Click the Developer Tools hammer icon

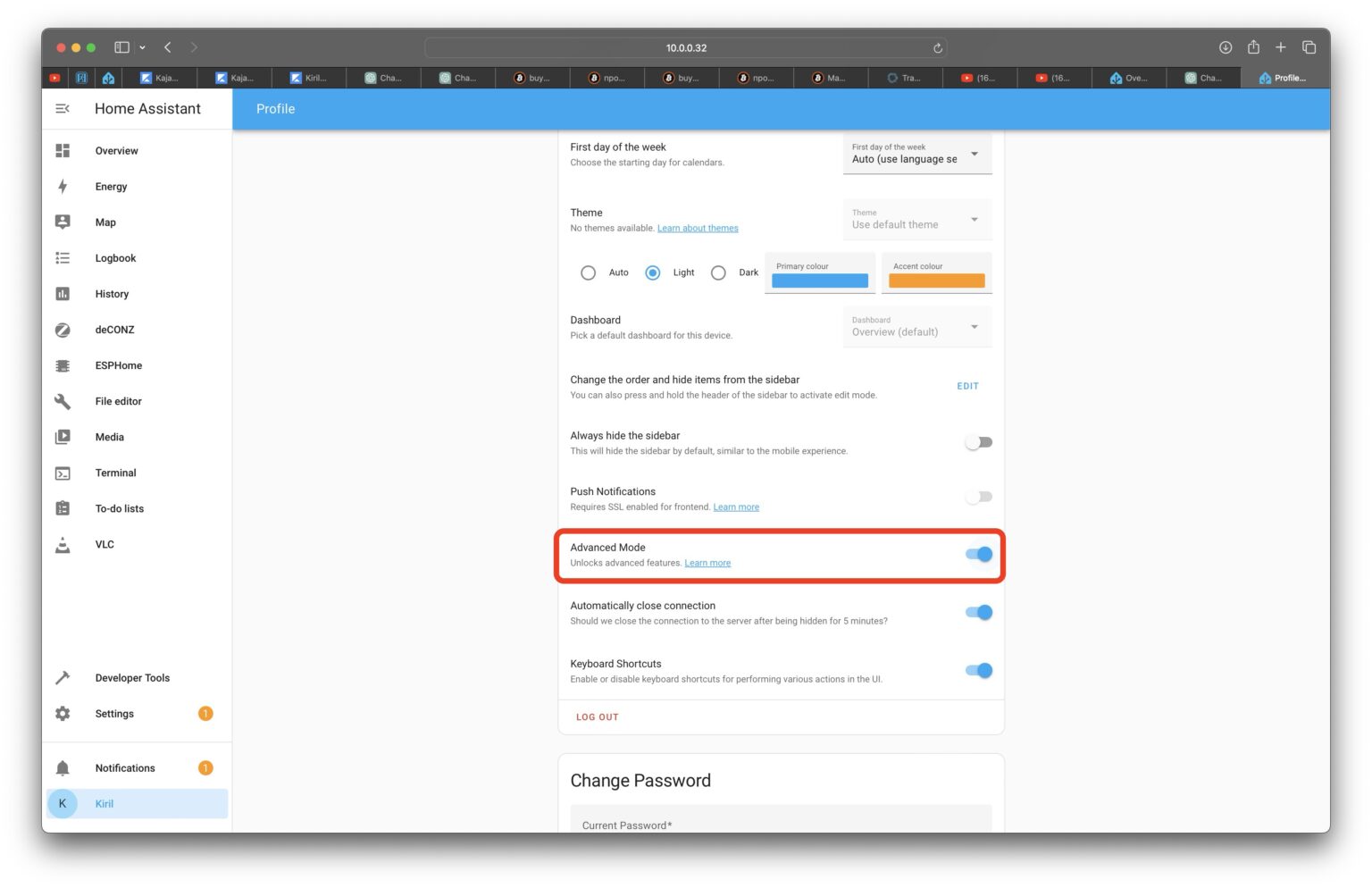click(x=63, y=678)
